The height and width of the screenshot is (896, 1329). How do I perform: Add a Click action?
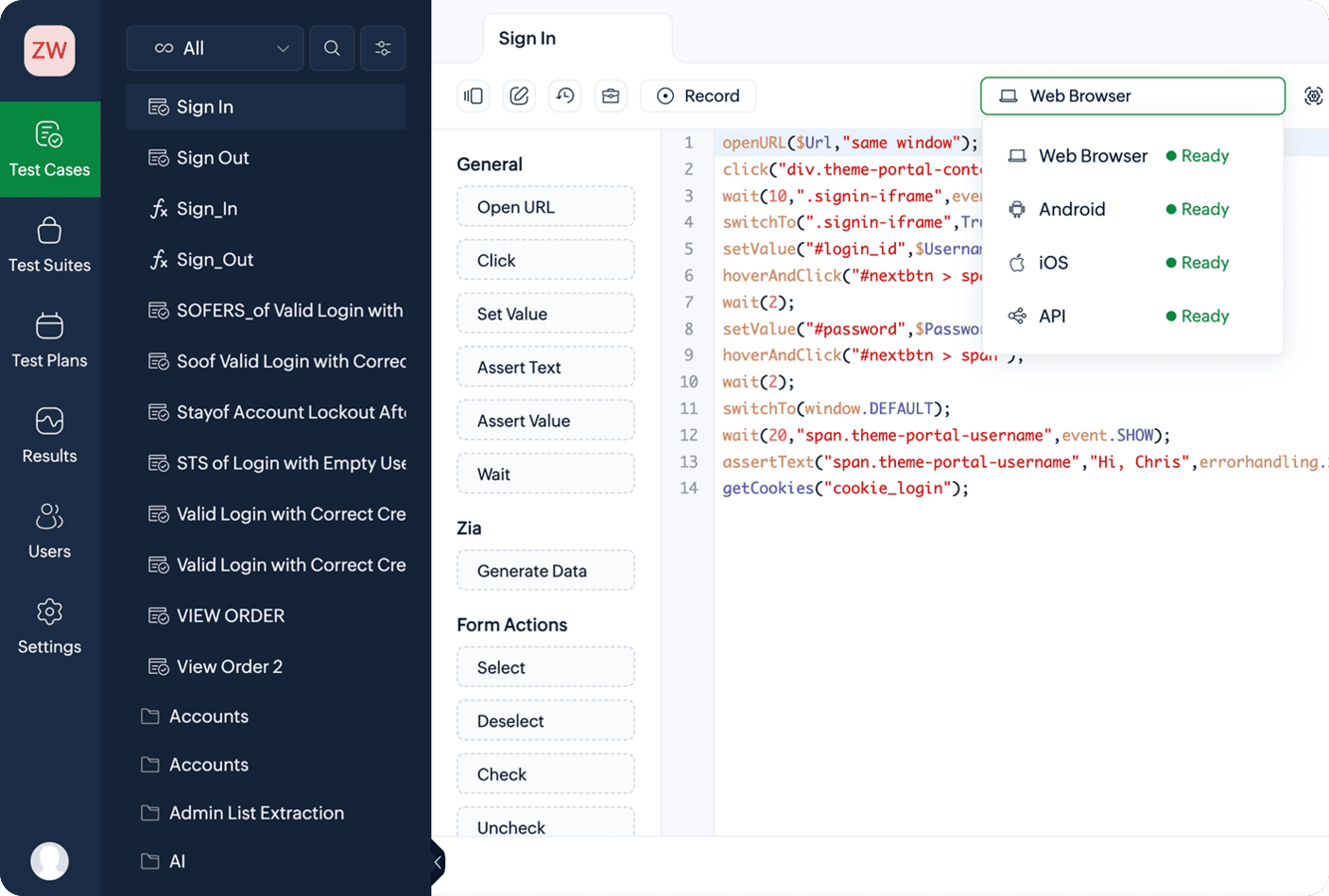(545, 261)
